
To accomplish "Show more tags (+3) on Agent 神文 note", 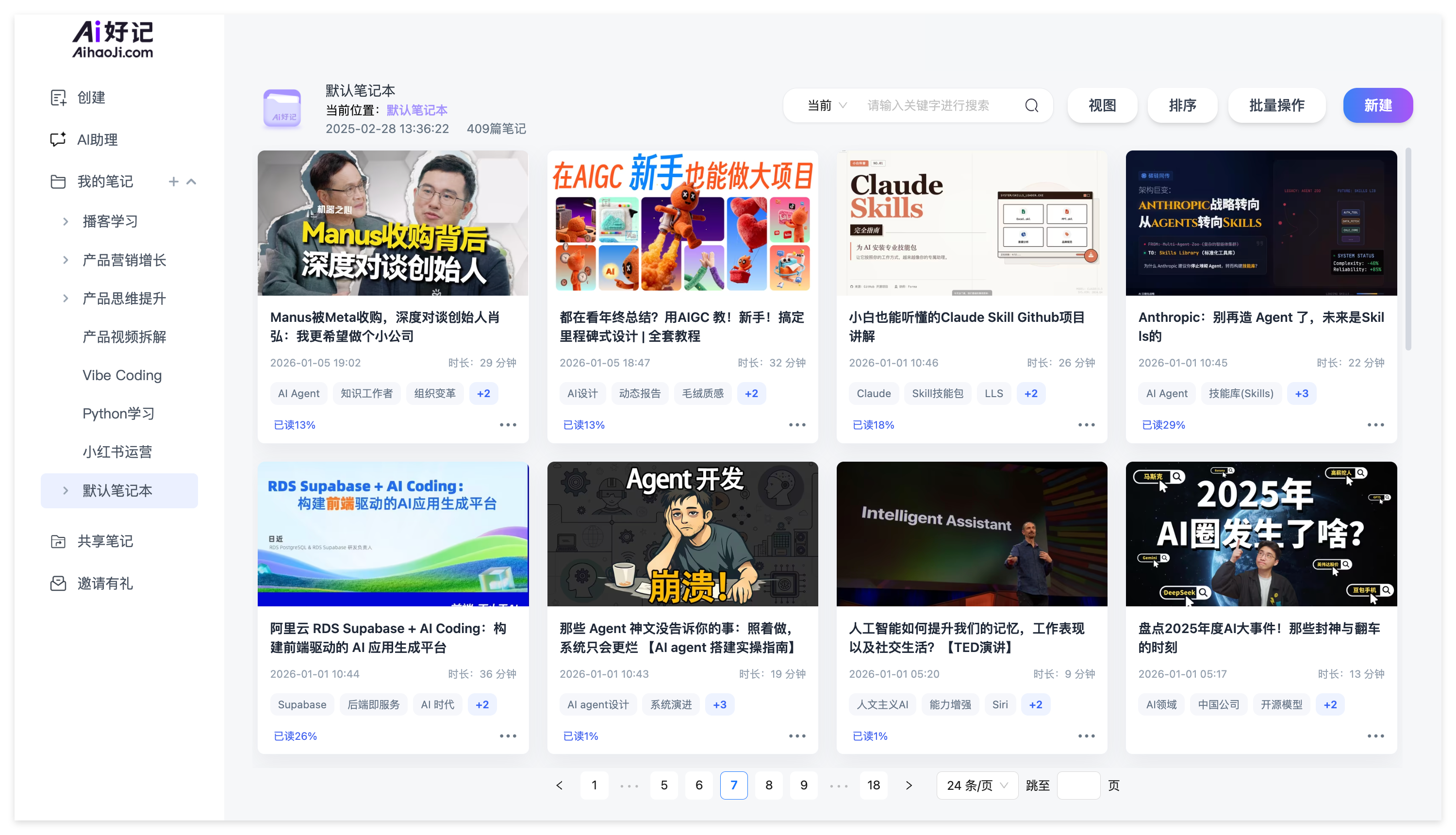I will point(719,704).
